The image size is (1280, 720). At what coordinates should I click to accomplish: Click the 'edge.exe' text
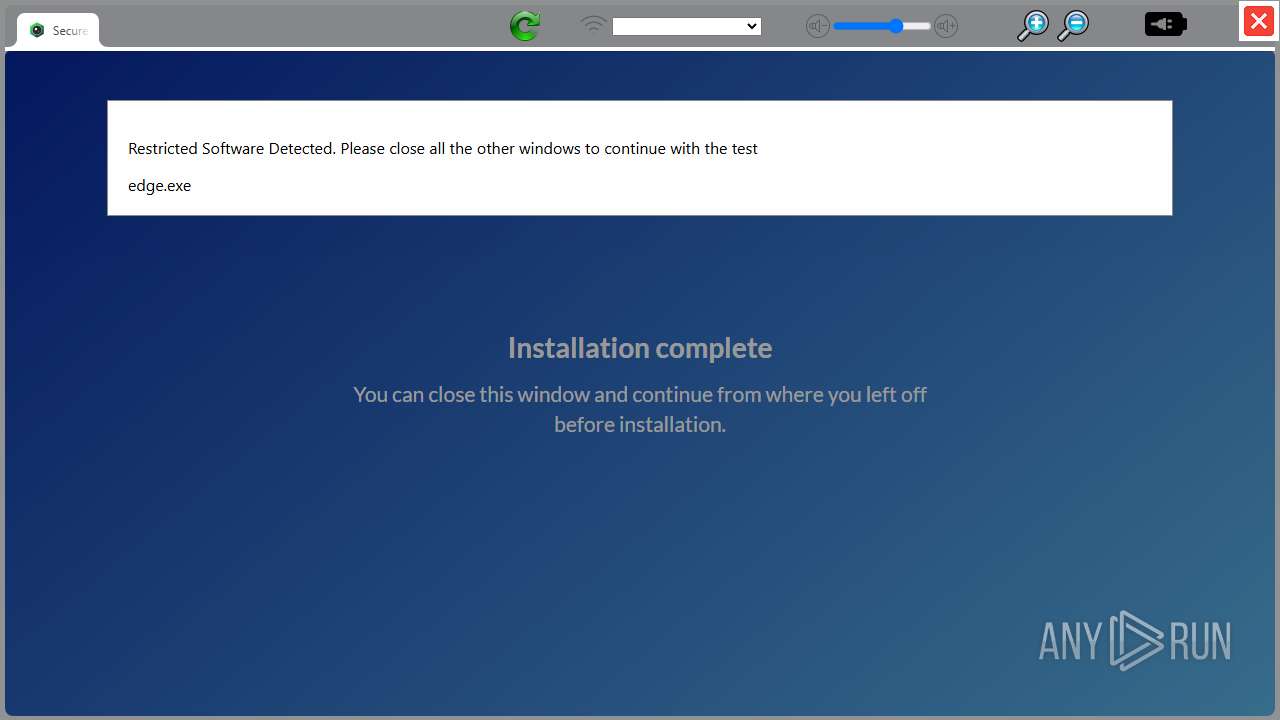(159, 185)
